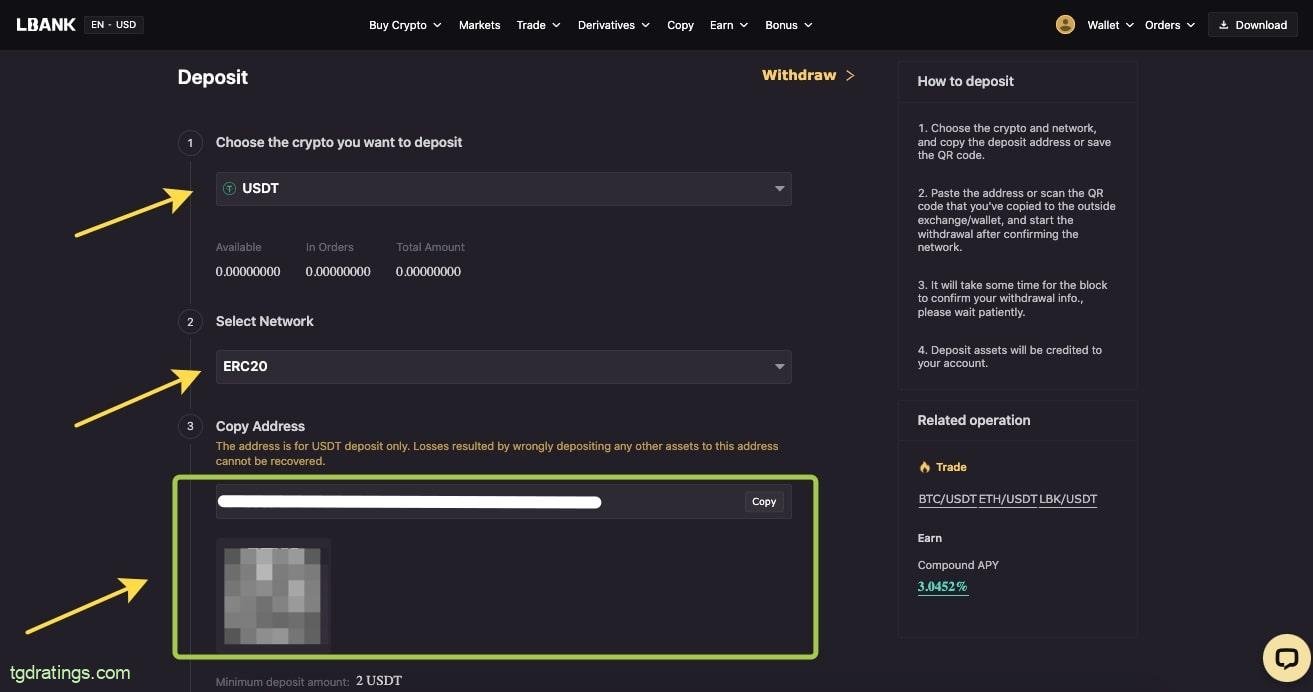Expand the Wallet dropdown menu

[1110, 25]
